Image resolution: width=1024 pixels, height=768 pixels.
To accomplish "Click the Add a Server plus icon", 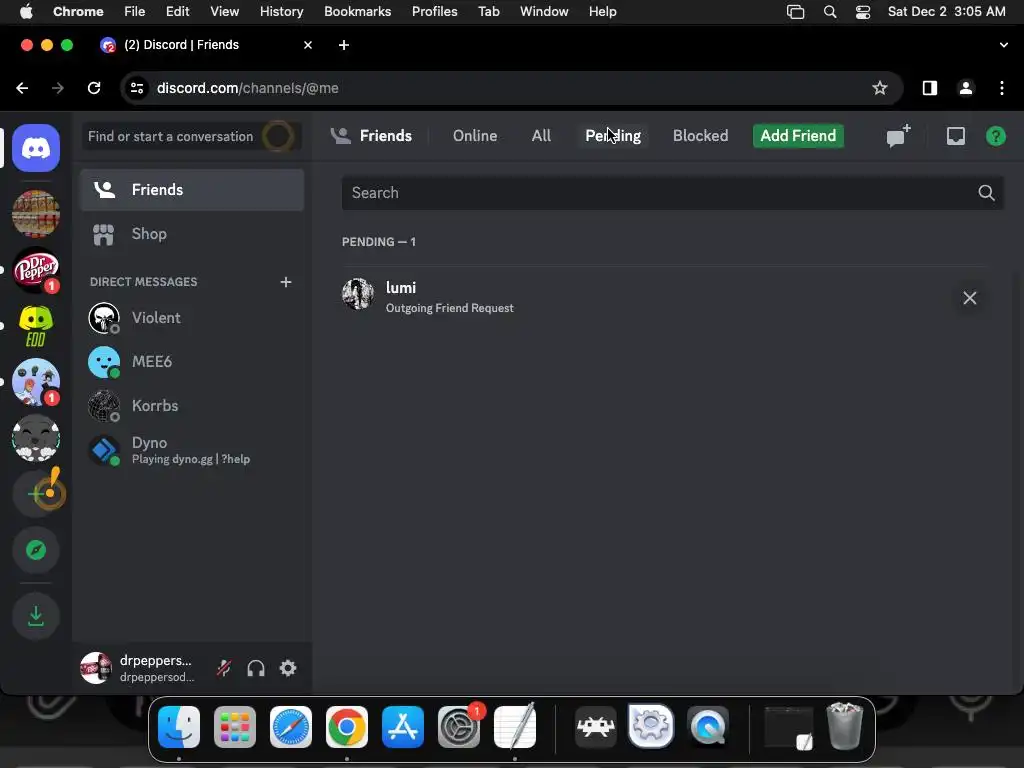I will pyautogui.click(x=36, y=494).
